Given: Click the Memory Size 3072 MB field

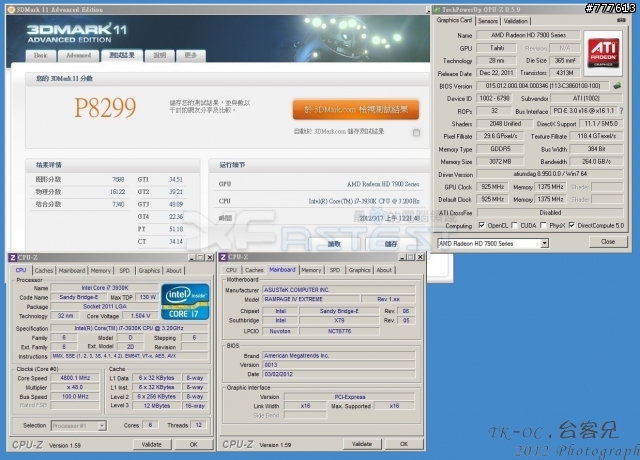Looking at the screenshot, I should click(x=500, y=161).
